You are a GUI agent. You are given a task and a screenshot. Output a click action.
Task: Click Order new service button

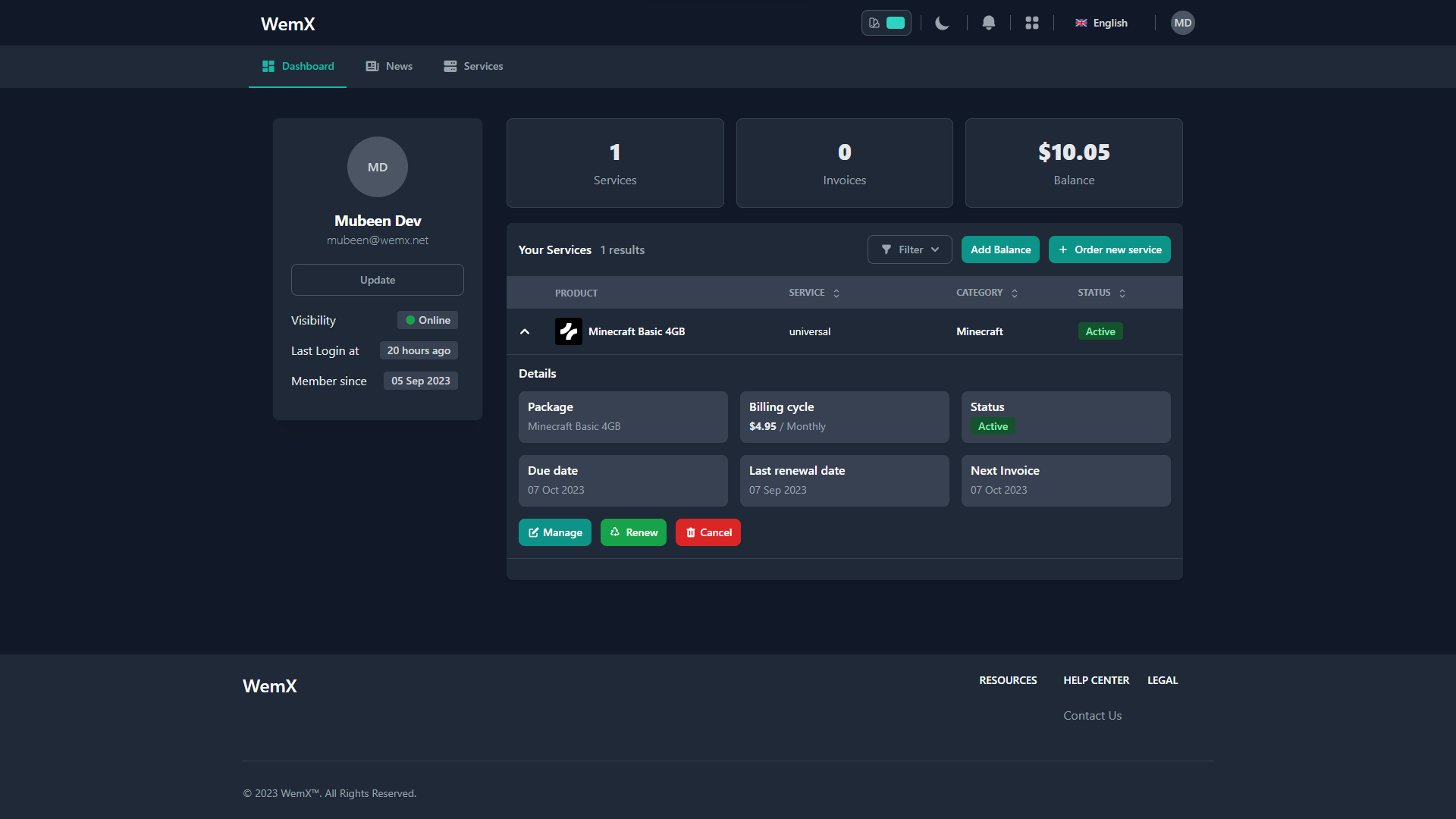click(1109, 249)
